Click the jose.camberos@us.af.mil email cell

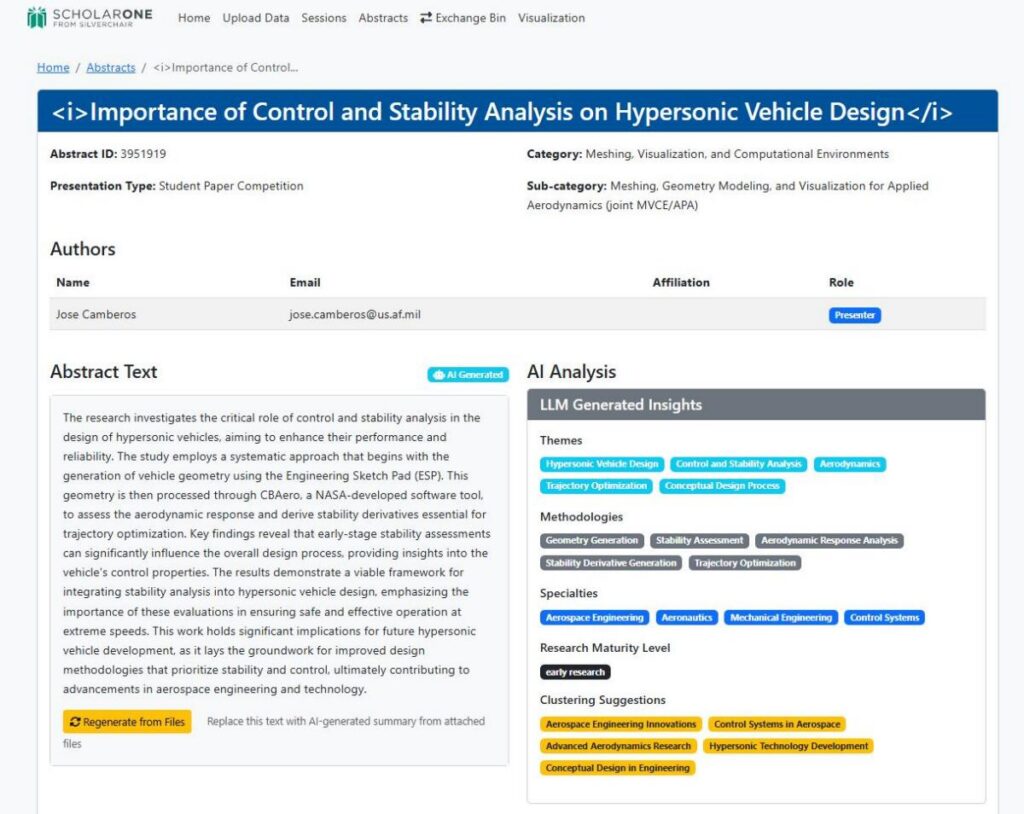[355, 314]
